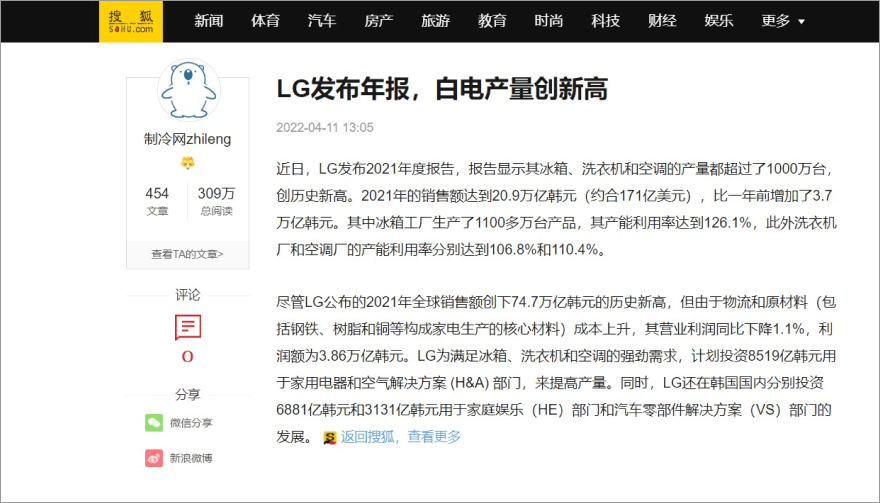Open the 娱乐 section
The width and height of the screenshot is (880, 503).
pyautogui.click(x=719, y=21)
